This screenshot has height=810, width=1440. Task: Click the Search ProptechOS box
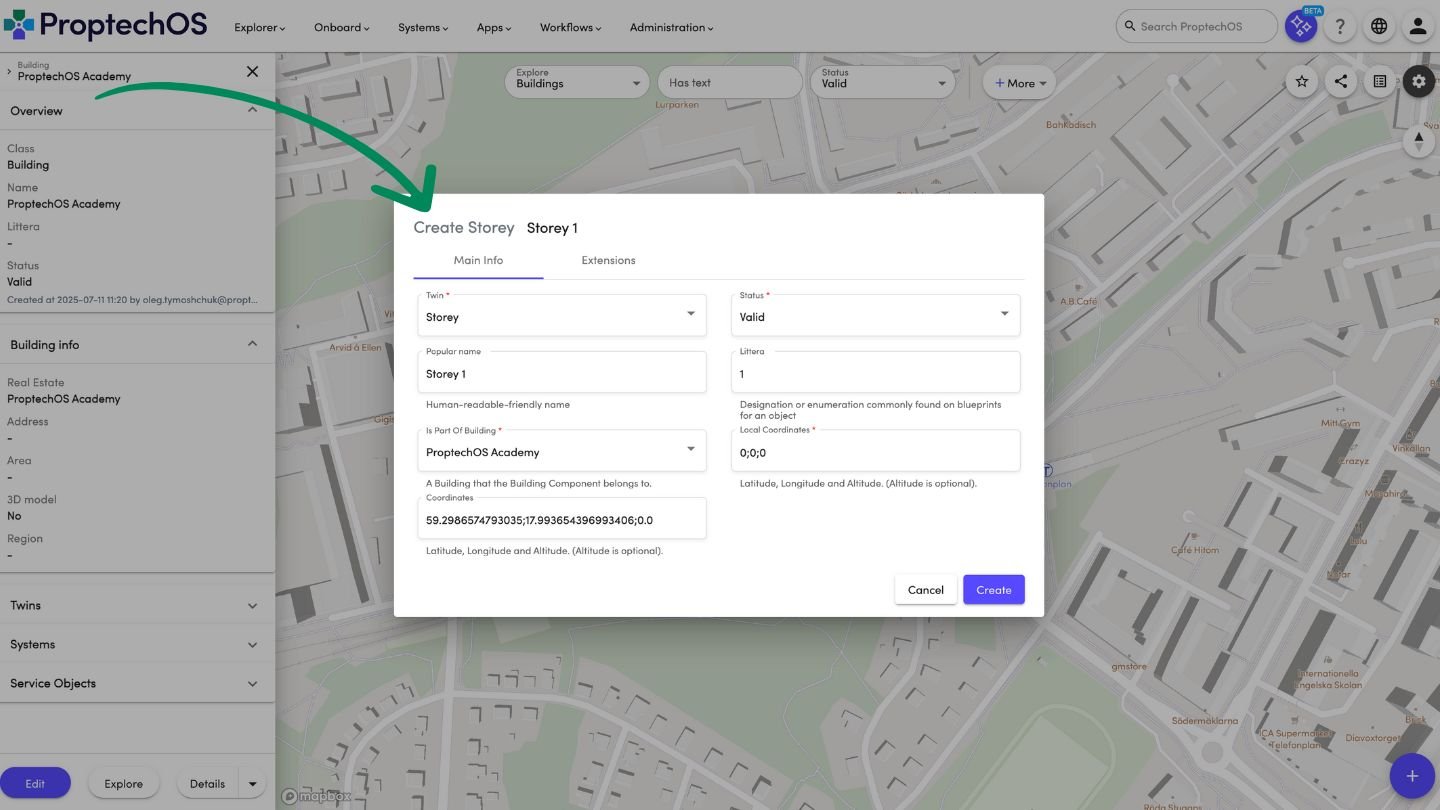click(x=1196, y=27)
